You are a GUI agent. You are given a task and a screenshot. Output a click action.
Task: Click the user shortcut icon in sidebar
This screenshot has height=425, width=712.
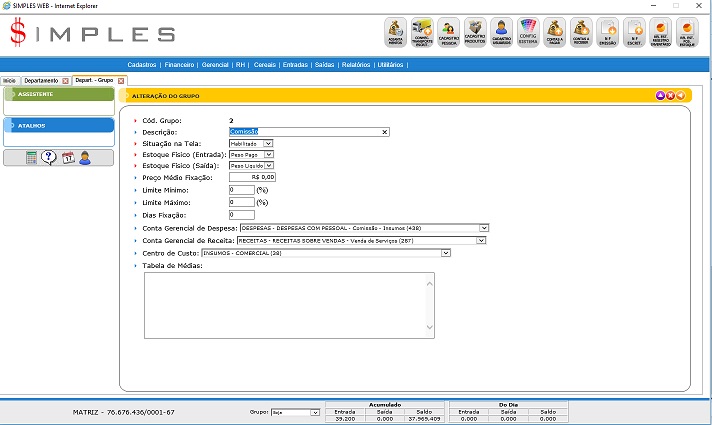(x=85, y=158)
